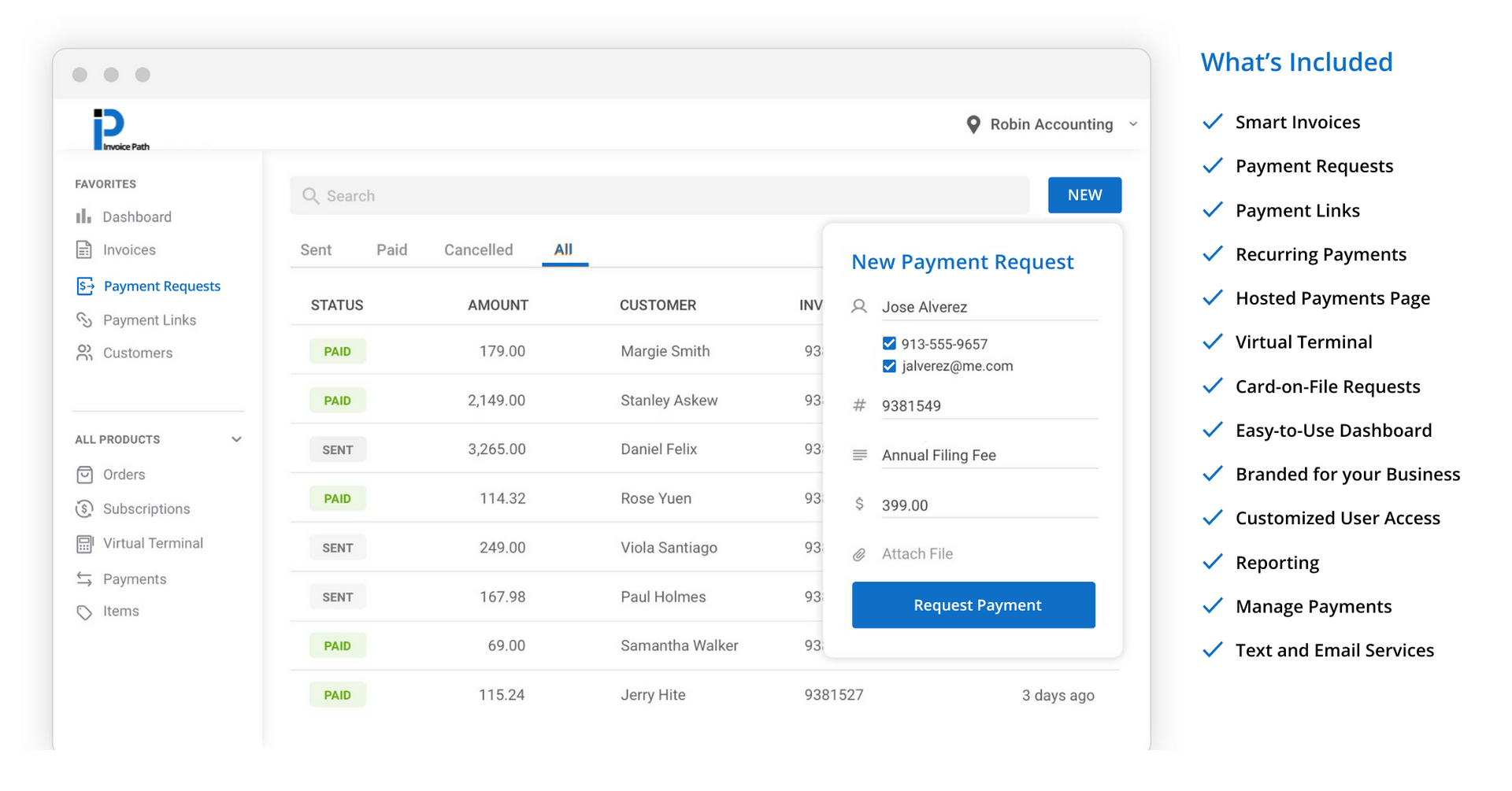Uncheck the jalverez@me.com email option

(x=888, y=366)
